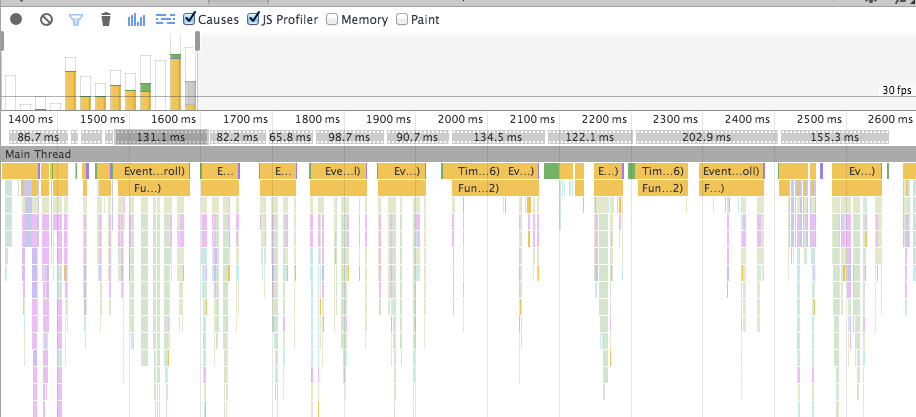
Task: Click the 2500 ms ruler label
Action: tap(819, 119)
